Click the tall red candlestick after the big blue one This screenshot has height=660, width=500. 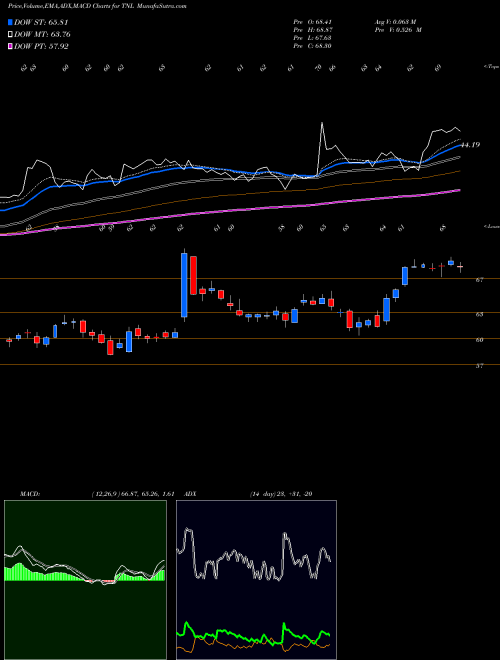[x=193, y=275]
